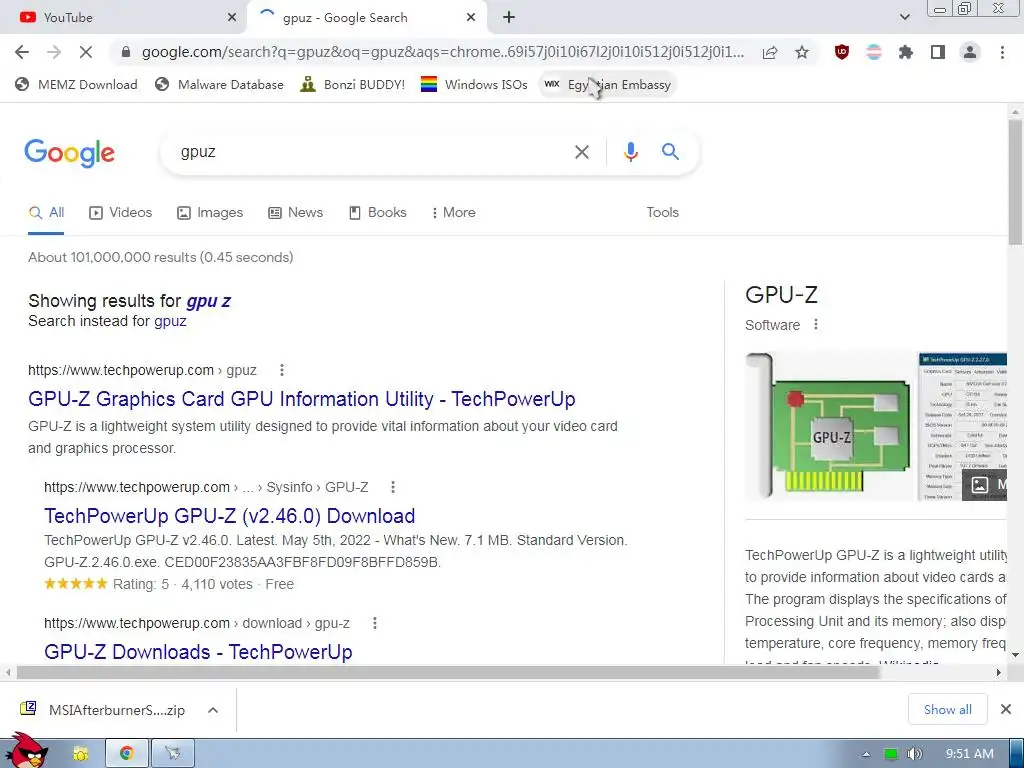The width and height of the screenshot is (1024, 768).
Task: Open GPU-Z Graphics Card GPU Information Utility result
Action: 302,399
